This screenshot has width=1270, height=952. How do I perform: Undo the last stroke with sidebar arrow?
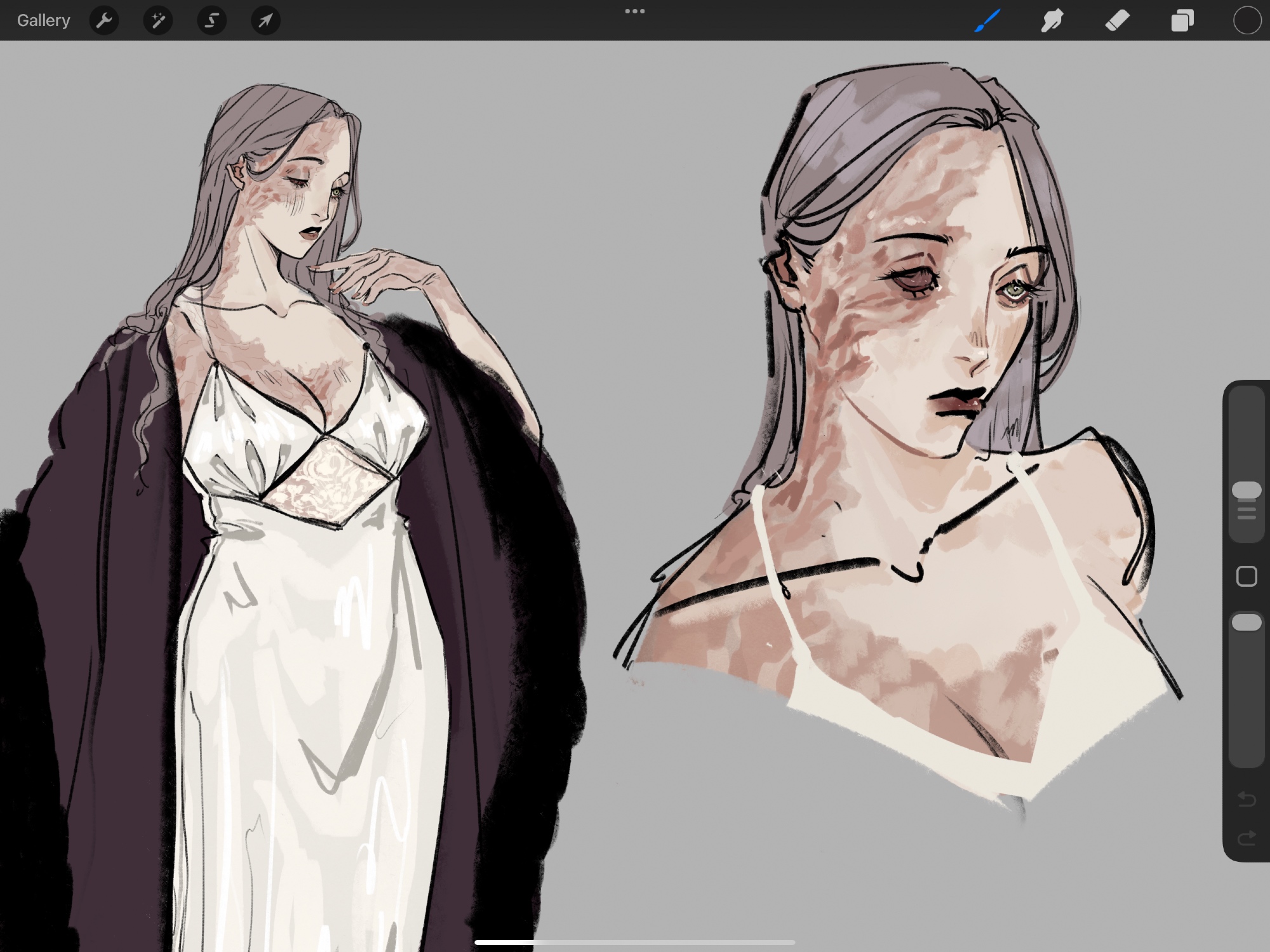(1247, 798)
